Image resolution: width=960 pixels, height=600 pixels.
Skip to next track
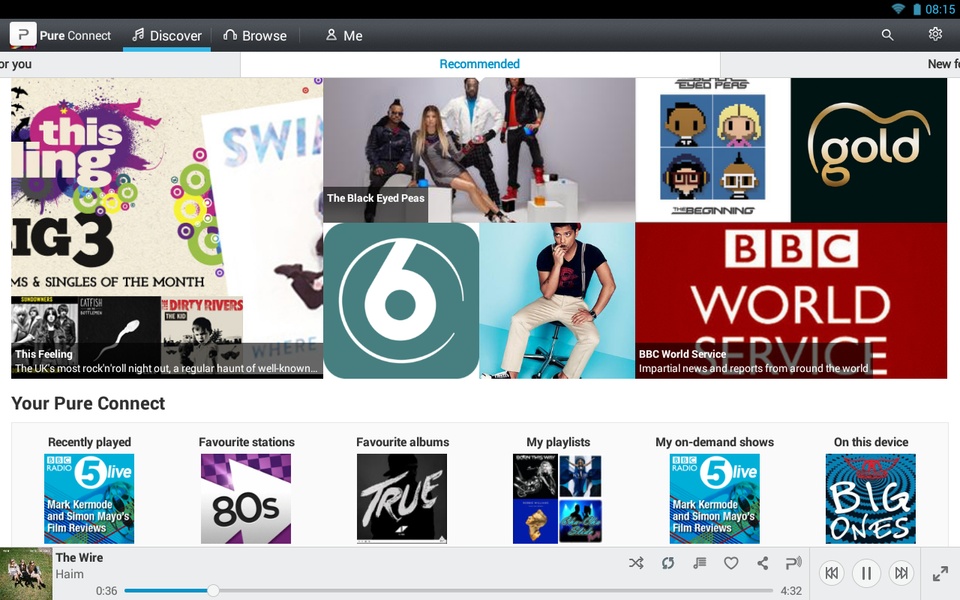[901, 573]
